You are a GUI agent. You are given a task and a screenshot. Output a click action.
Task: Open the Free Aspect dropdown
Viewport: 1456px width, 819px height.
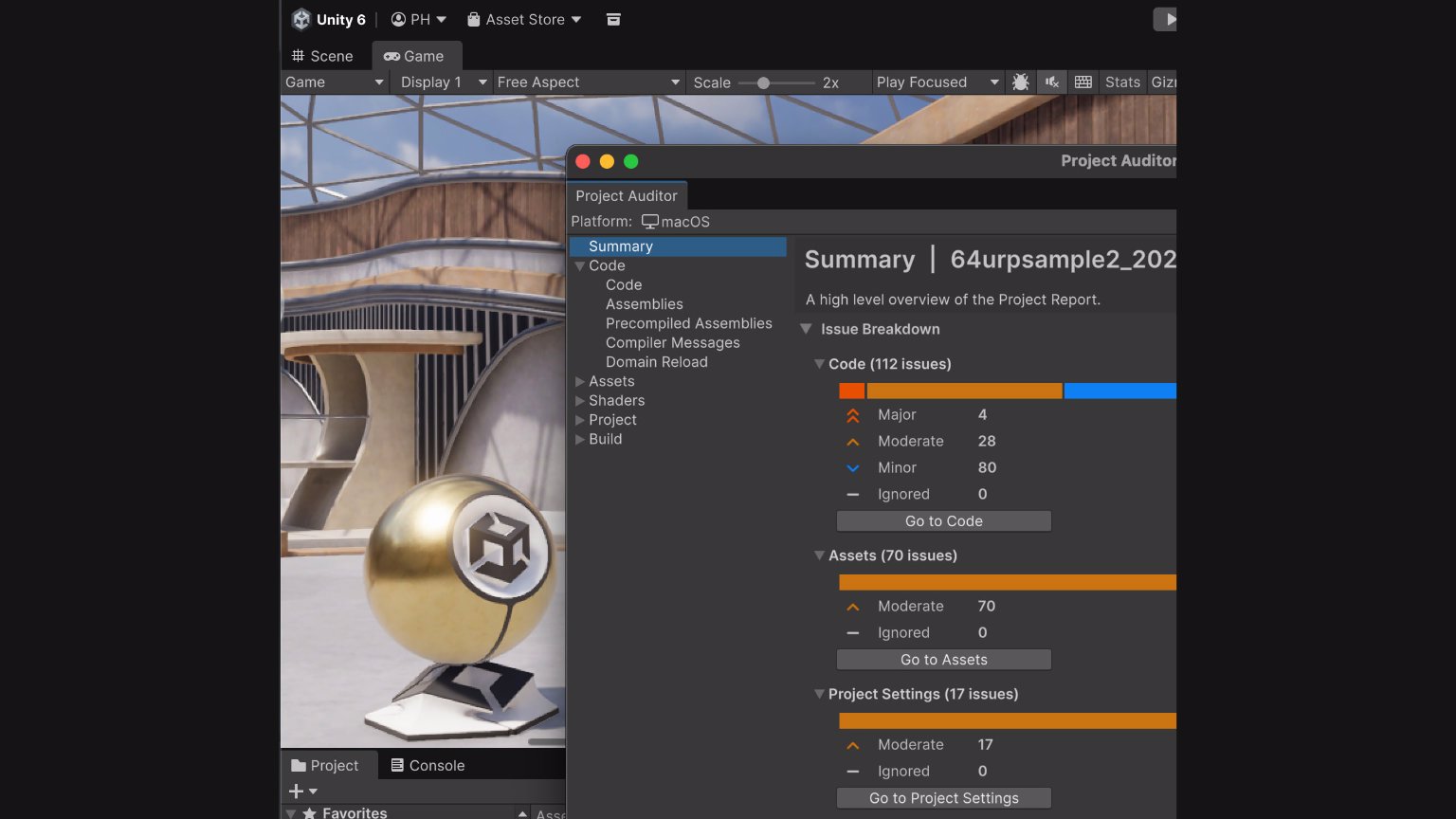click(588, 82)
